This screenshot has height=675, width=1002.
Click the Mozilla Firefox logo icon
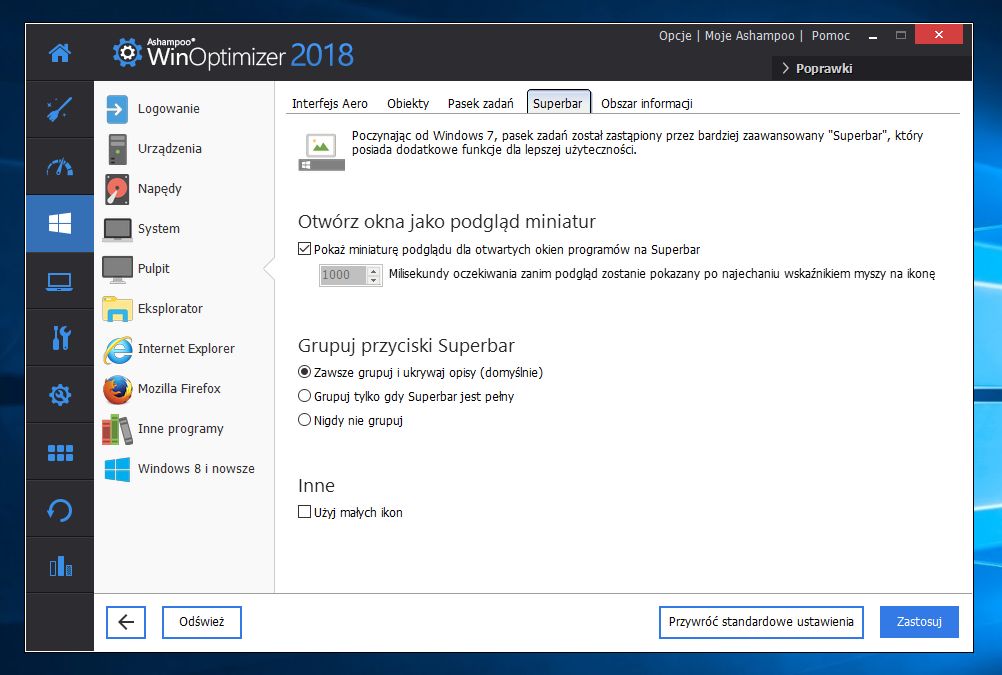pos(118,389)
